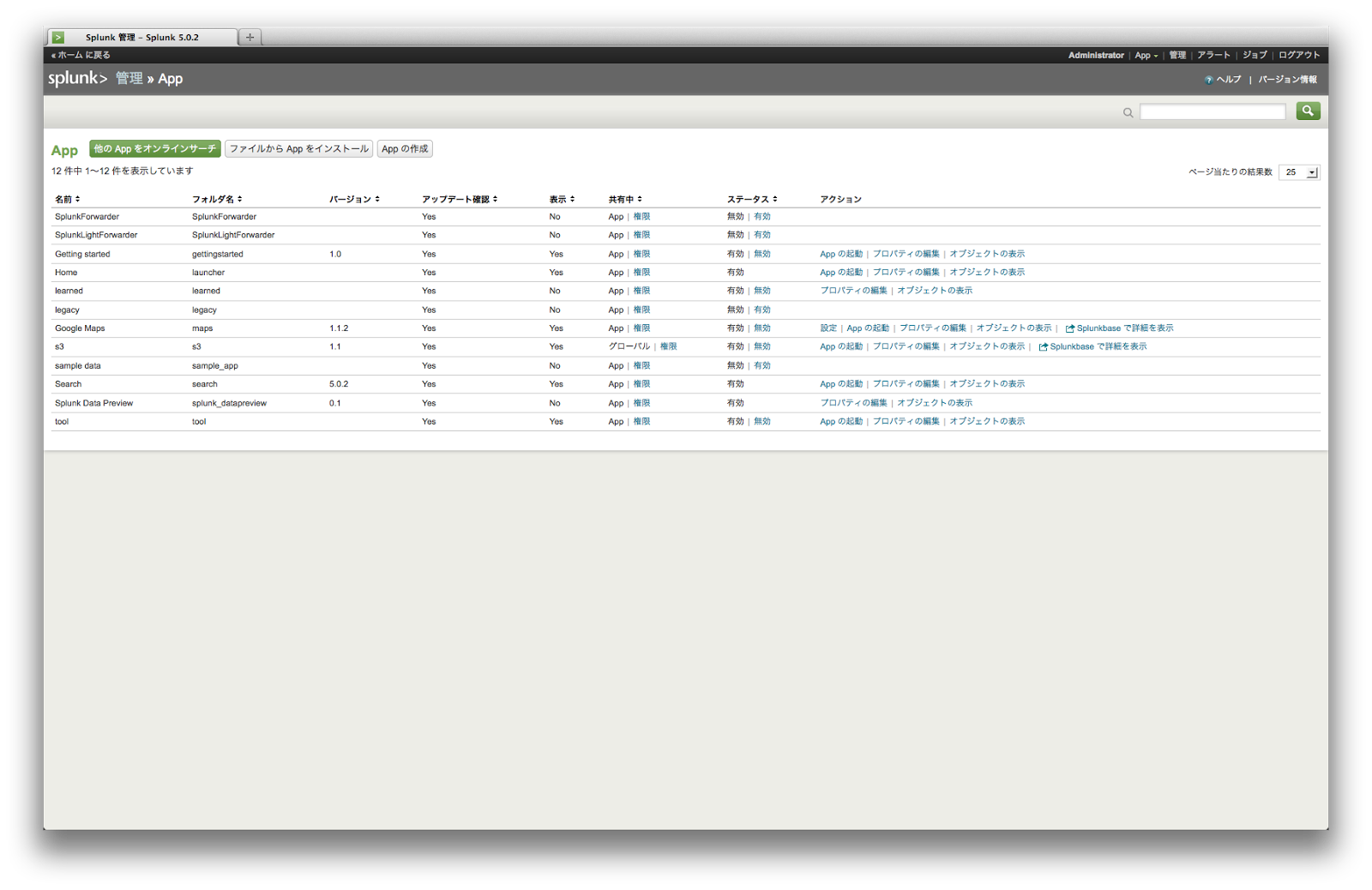
Task: Open 権限 for the Splunk Data Preview row
Action: click(641, 403)
